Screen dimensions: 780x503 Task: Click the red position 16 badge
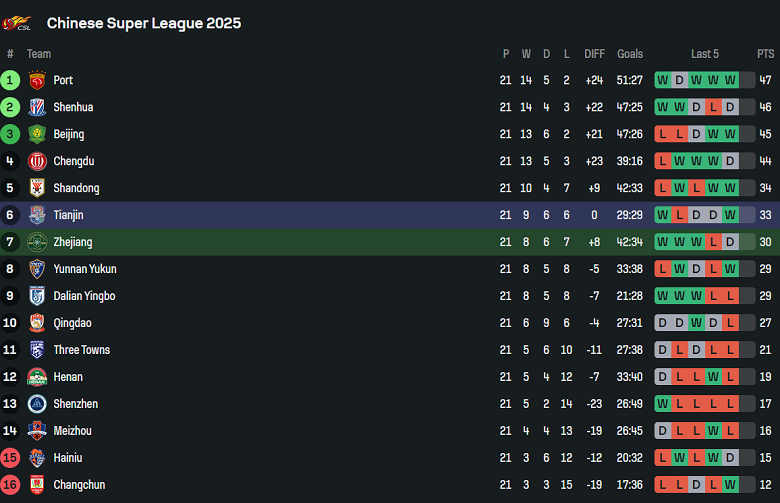[10, 486]
